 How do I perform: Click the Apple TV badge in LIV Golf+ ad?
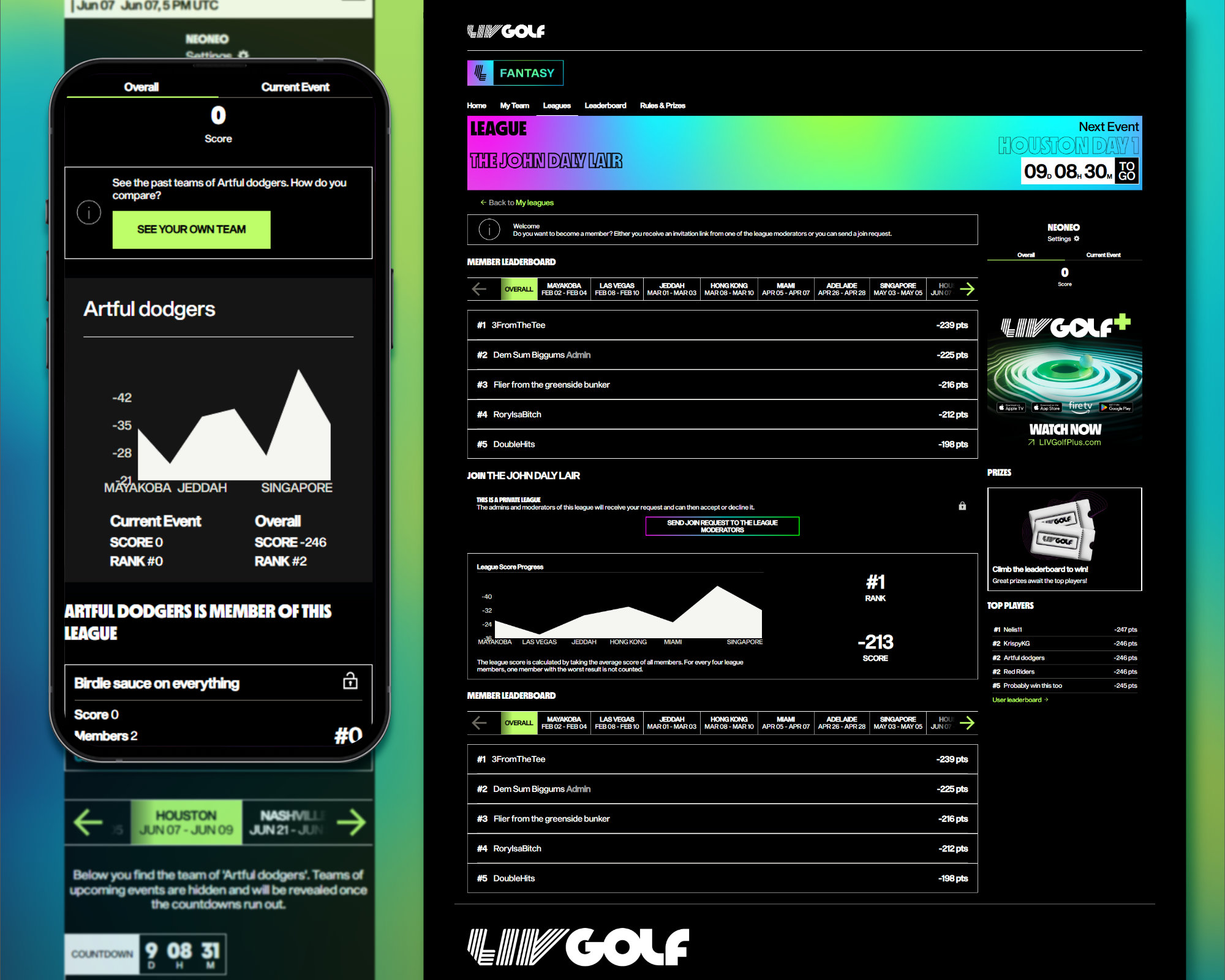1011,407
